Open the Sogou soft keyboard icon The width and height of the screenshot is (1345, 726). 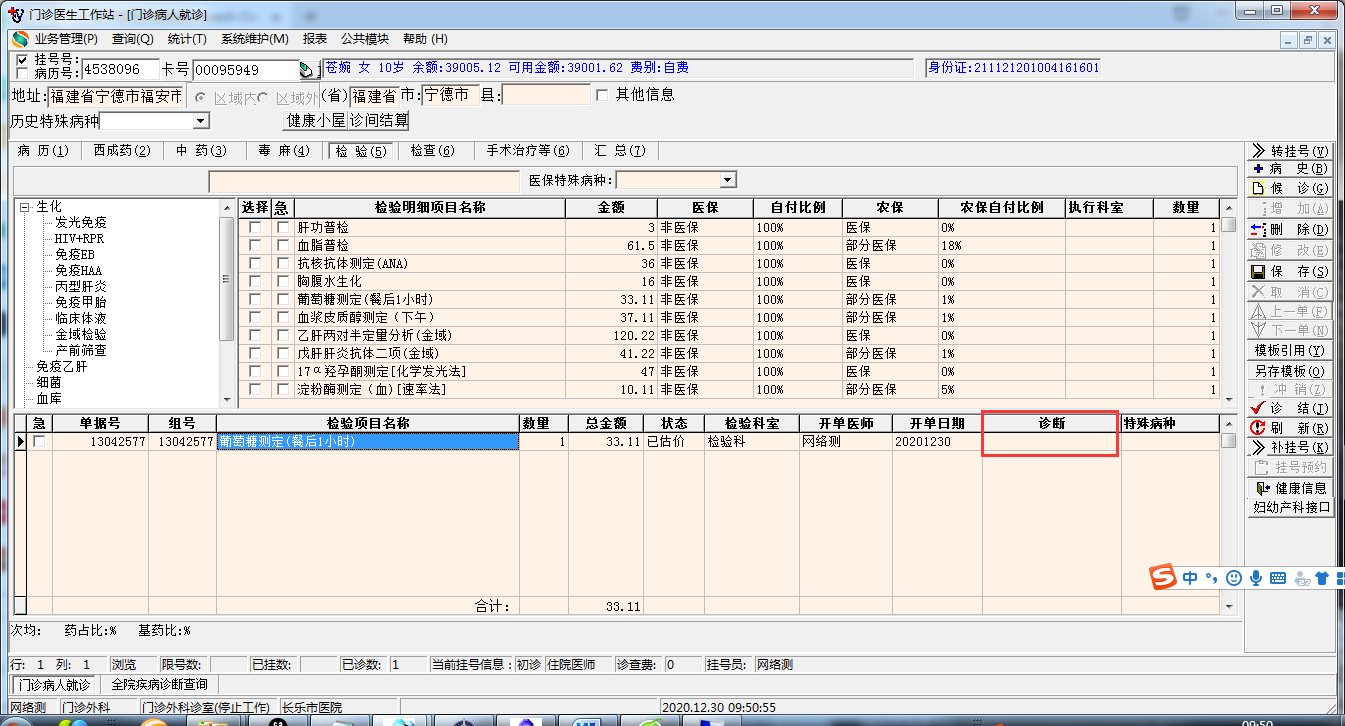coord(1278,577)
